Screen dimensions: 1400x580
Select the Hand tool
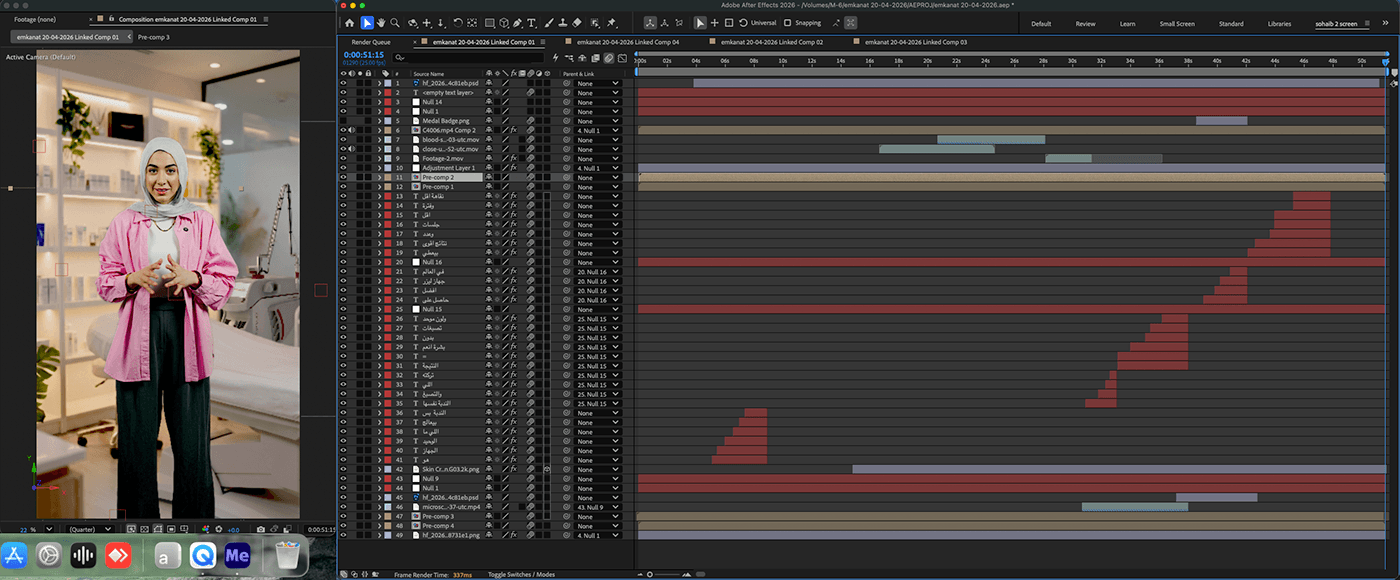click(381, 23)
